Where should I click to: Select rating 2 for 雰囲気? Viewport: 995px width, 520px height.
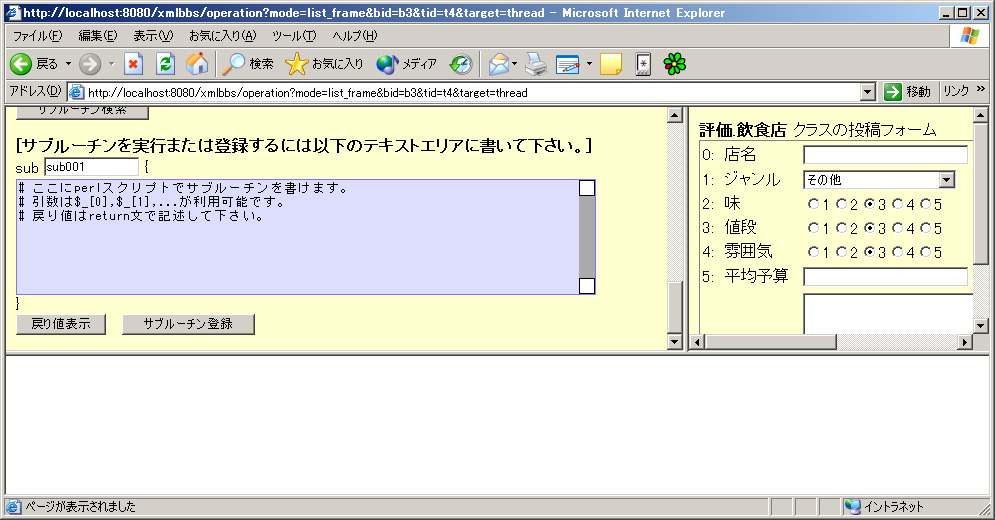(841, 251)
